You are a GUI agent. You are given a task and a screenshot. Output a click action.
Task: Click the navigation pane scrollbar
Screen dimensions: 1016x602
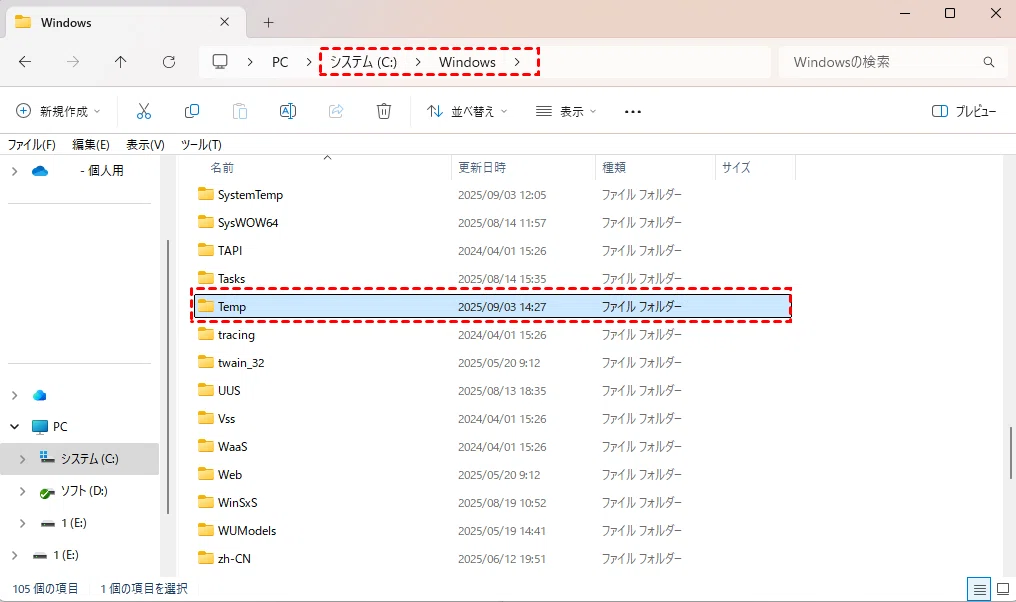coord(168,376)
